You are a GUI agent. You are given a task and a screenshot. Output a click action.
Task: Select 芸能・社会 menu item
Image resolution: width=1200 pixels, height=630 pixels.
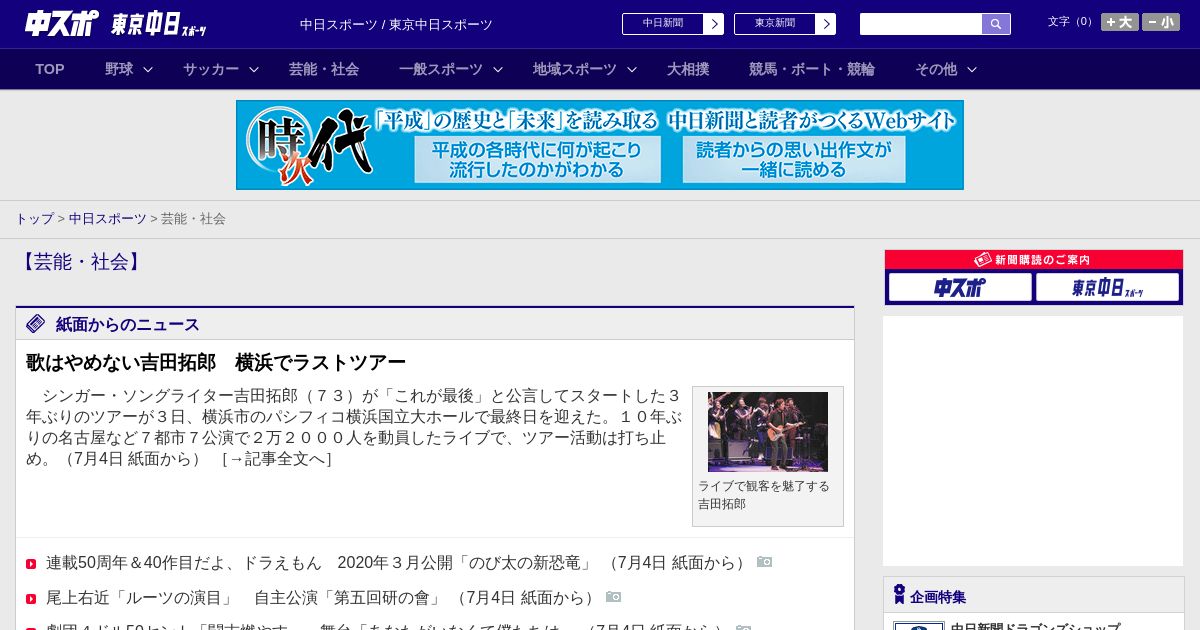pyautogui.click(x=324, y=69)
